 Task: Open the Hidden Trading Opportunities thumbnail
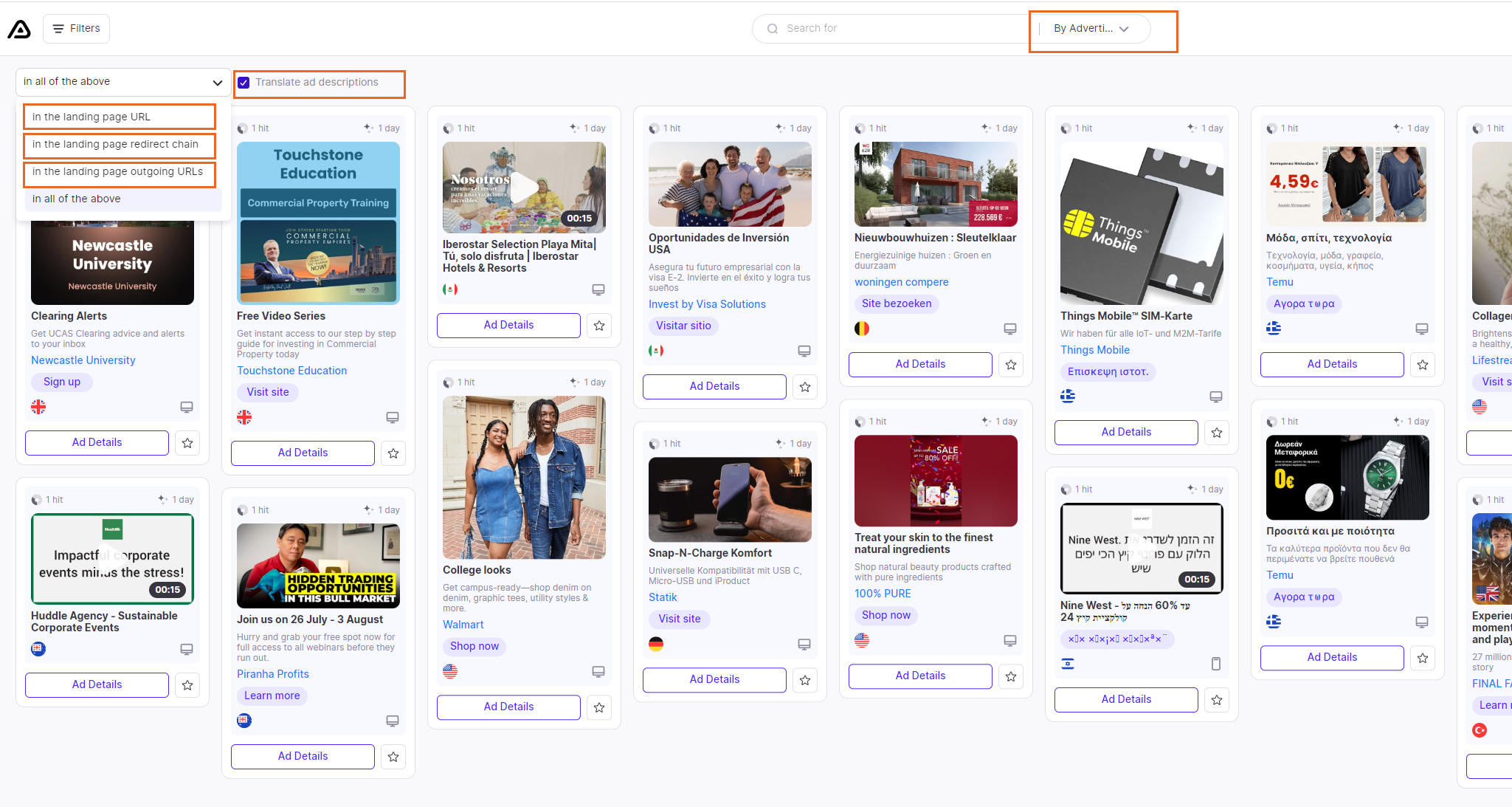click(318, 566)
